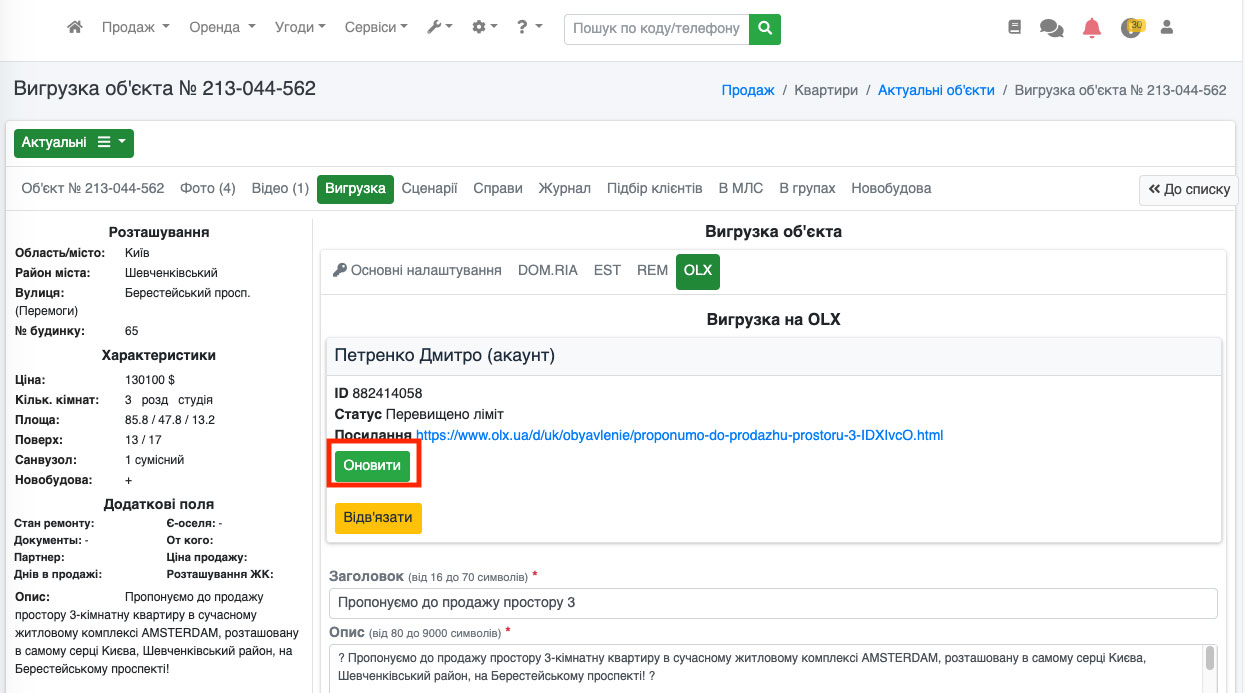Open the user profile icon

coord(1166,28)
